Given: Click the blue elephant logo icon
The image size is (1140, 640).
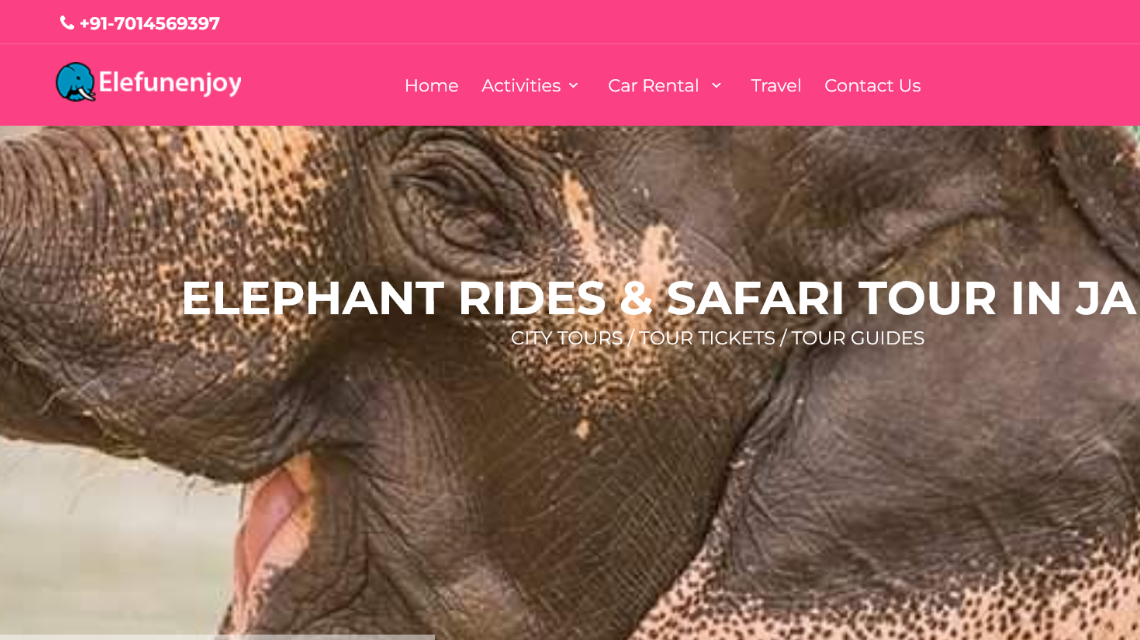Looking at the screenshot, I should click(76, 82).
